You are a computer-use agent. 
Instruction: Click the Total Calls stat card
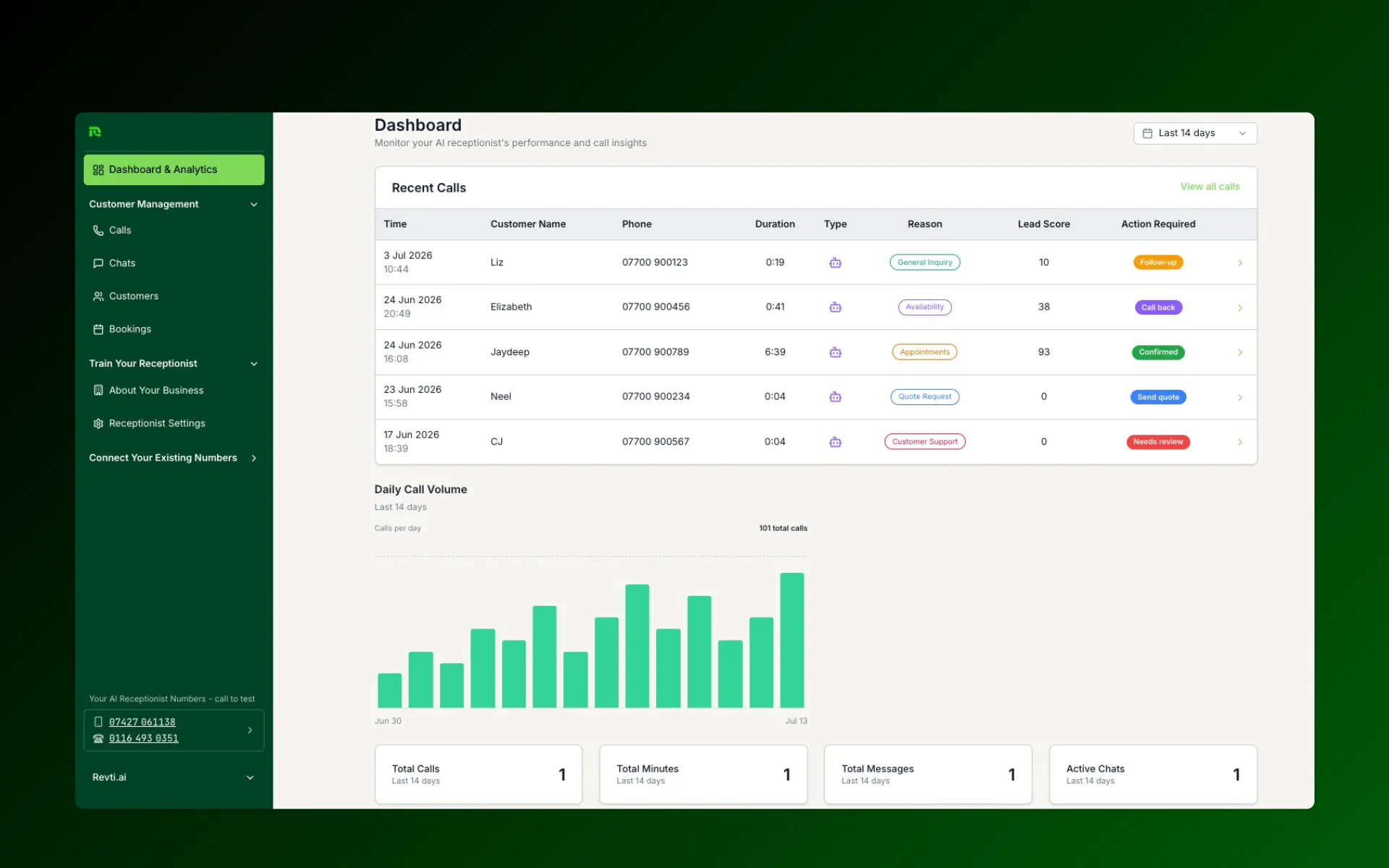coord(478,775)
